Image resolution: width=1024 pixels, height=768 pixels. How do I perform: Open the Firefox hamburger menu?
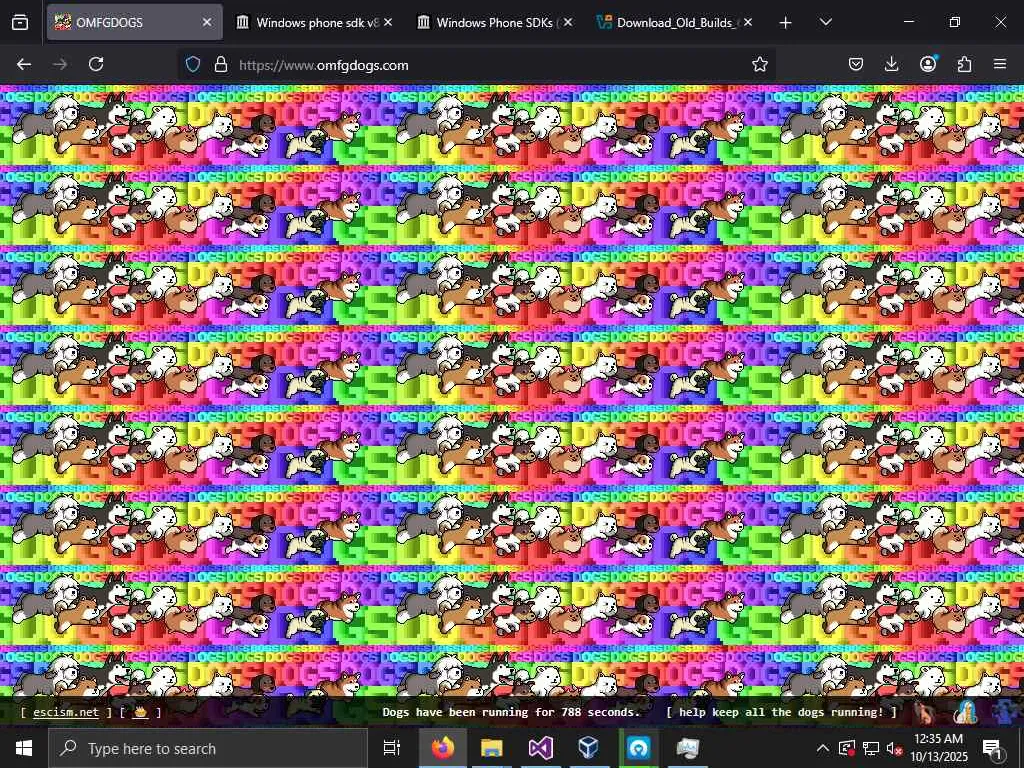1000,64
